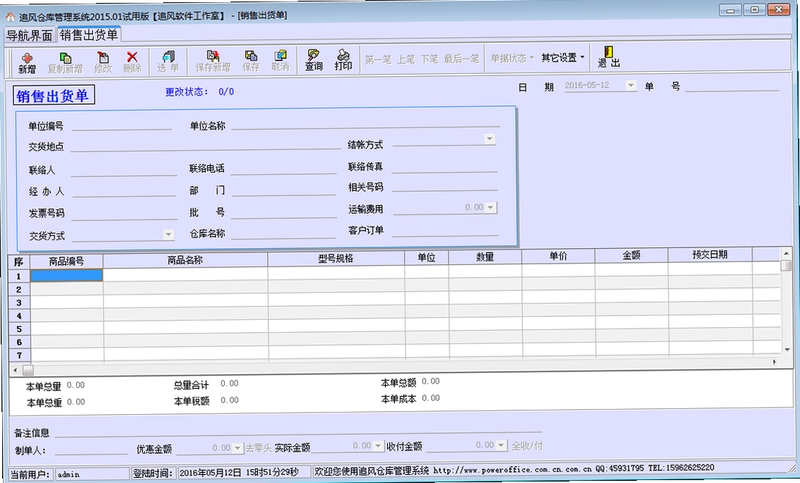This screenshot has width=800, height=483.
Task: Click the 去零头 button
Action: coord(258,448)
